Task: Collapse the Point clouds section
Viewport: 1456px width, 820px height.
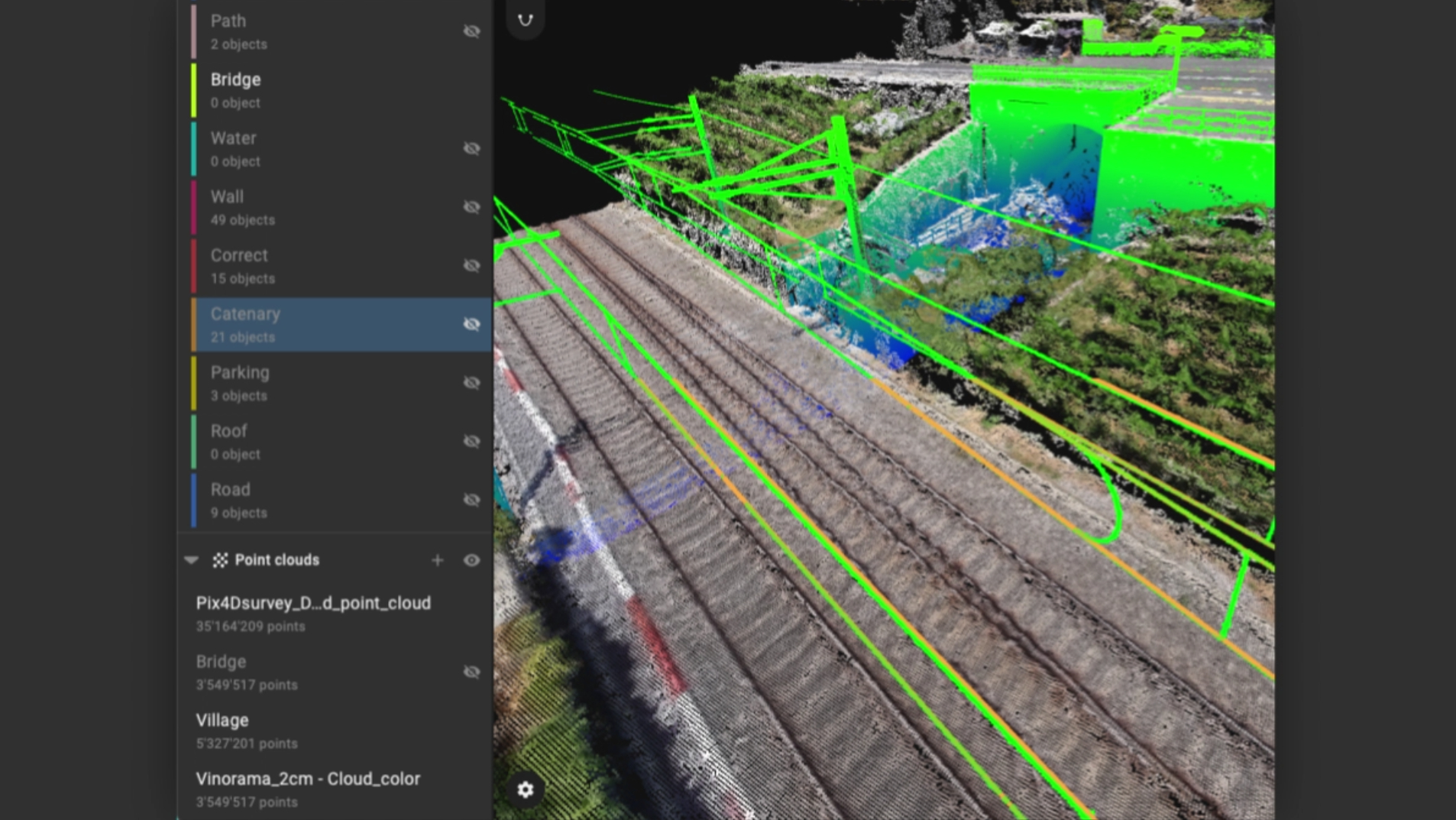Action: click(191, 560)
